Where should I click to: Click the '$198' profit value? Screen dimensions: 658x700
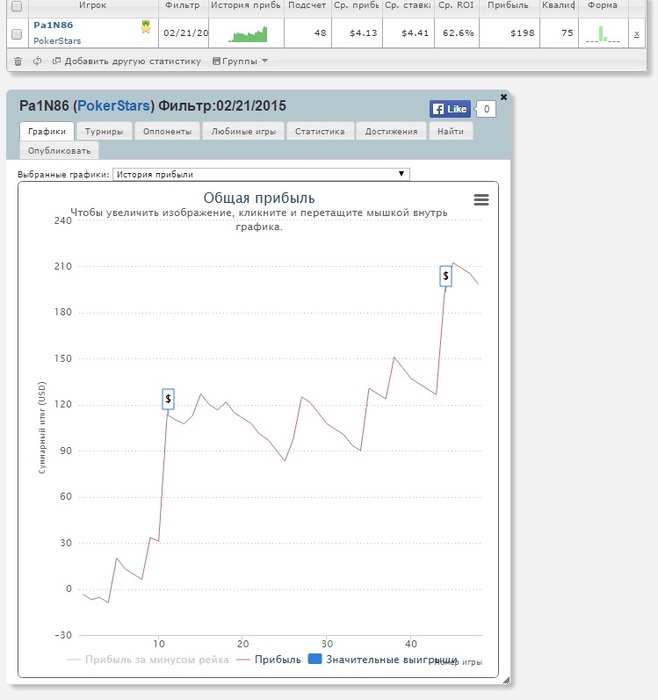point(522,33)
